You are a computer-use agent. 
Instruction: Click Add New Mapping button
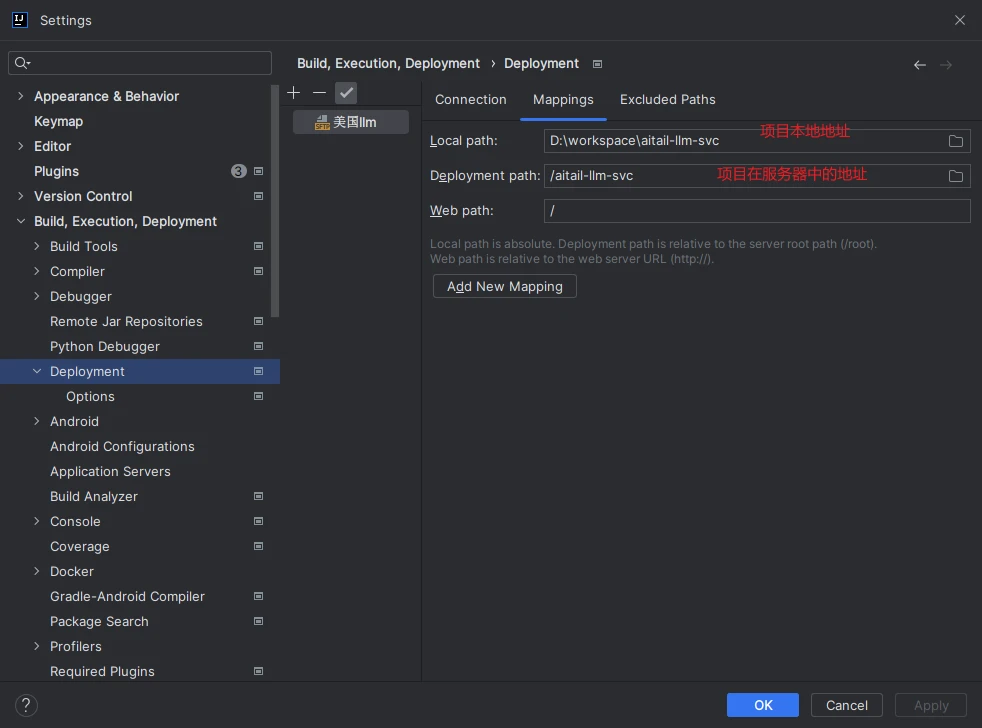pos(504,286)
